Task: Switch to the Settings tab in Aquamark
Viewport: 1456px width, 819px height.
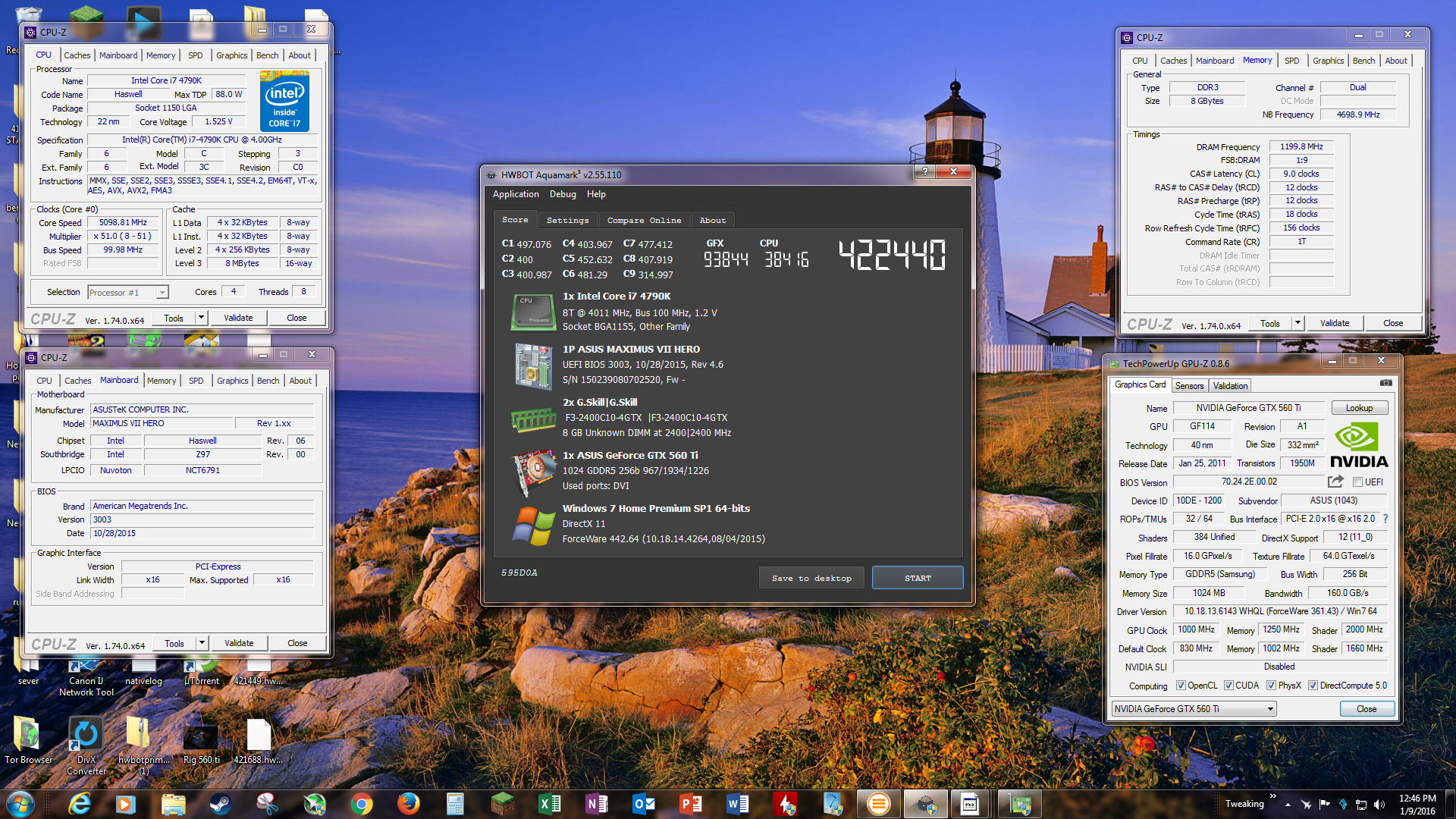Action: click(x=567, y=220)
